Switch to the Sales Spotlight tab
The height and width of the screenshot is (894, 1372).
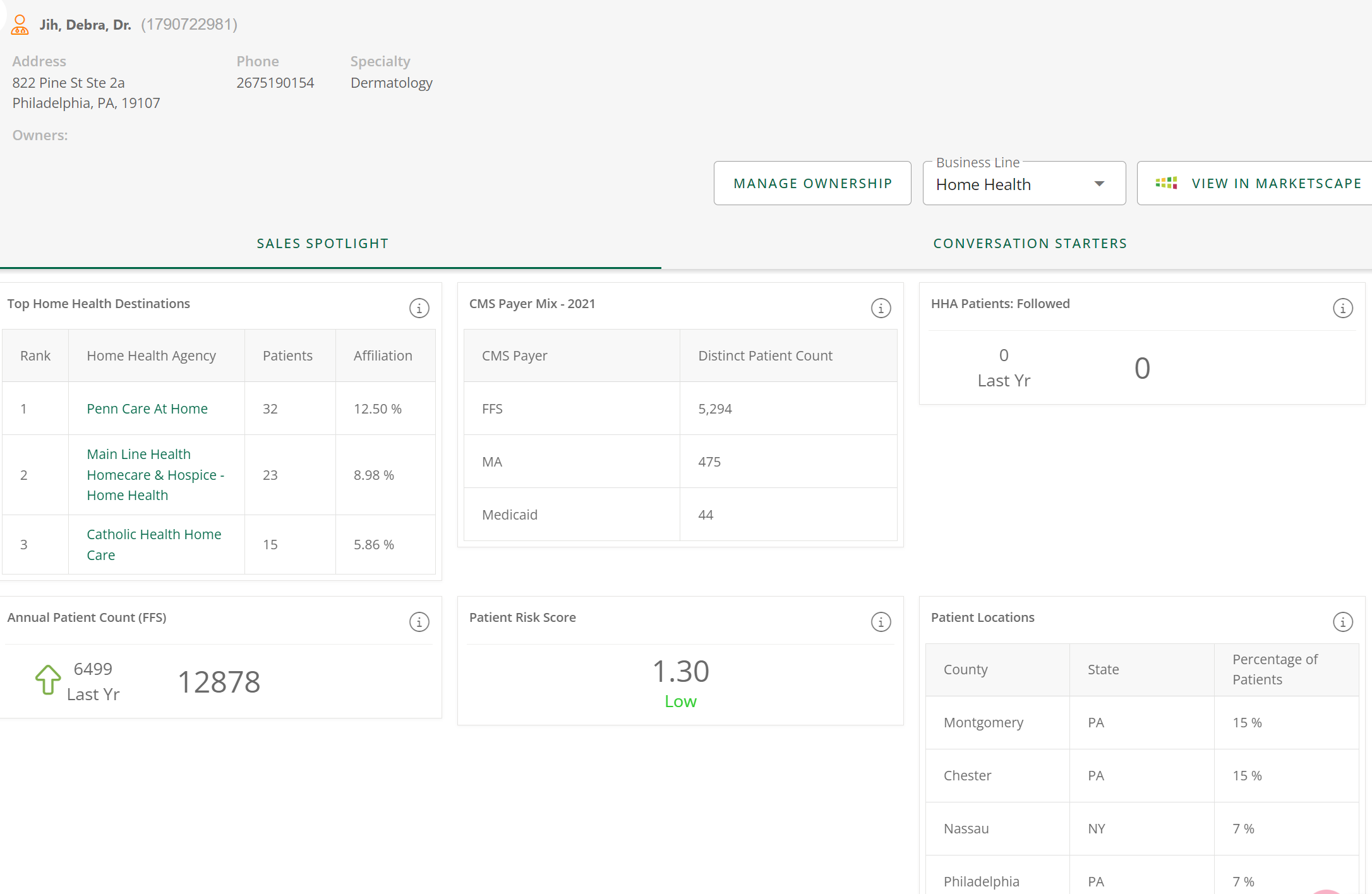322,244
